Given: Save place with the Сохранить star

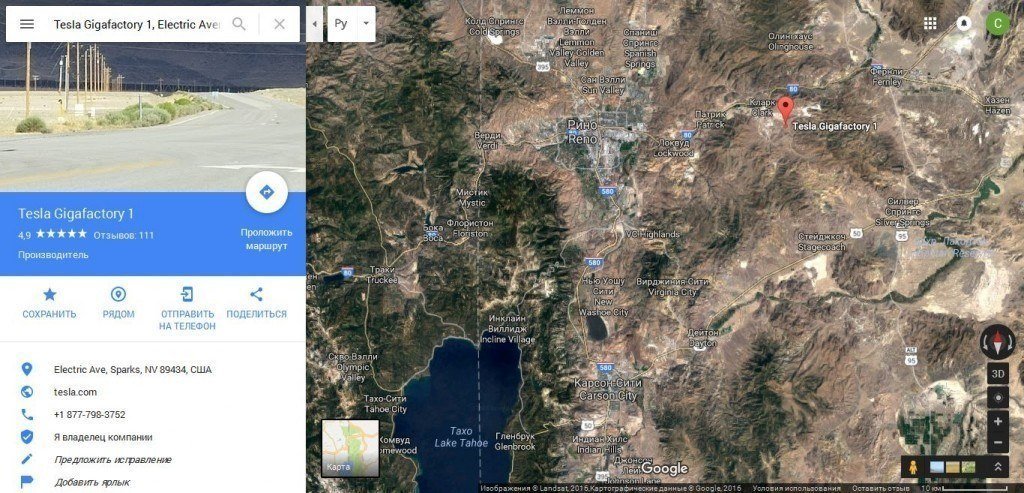Looking at the screenshot, I should (x=50, y=304).
